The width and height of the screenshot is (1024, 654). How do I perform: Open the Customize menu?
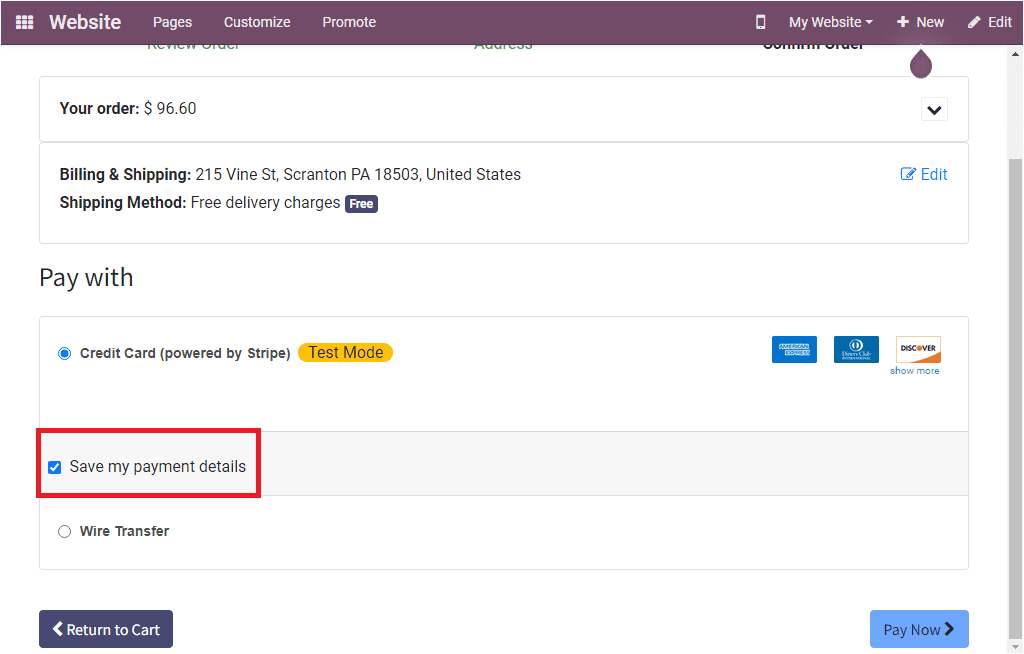click(x=256, y=21)
